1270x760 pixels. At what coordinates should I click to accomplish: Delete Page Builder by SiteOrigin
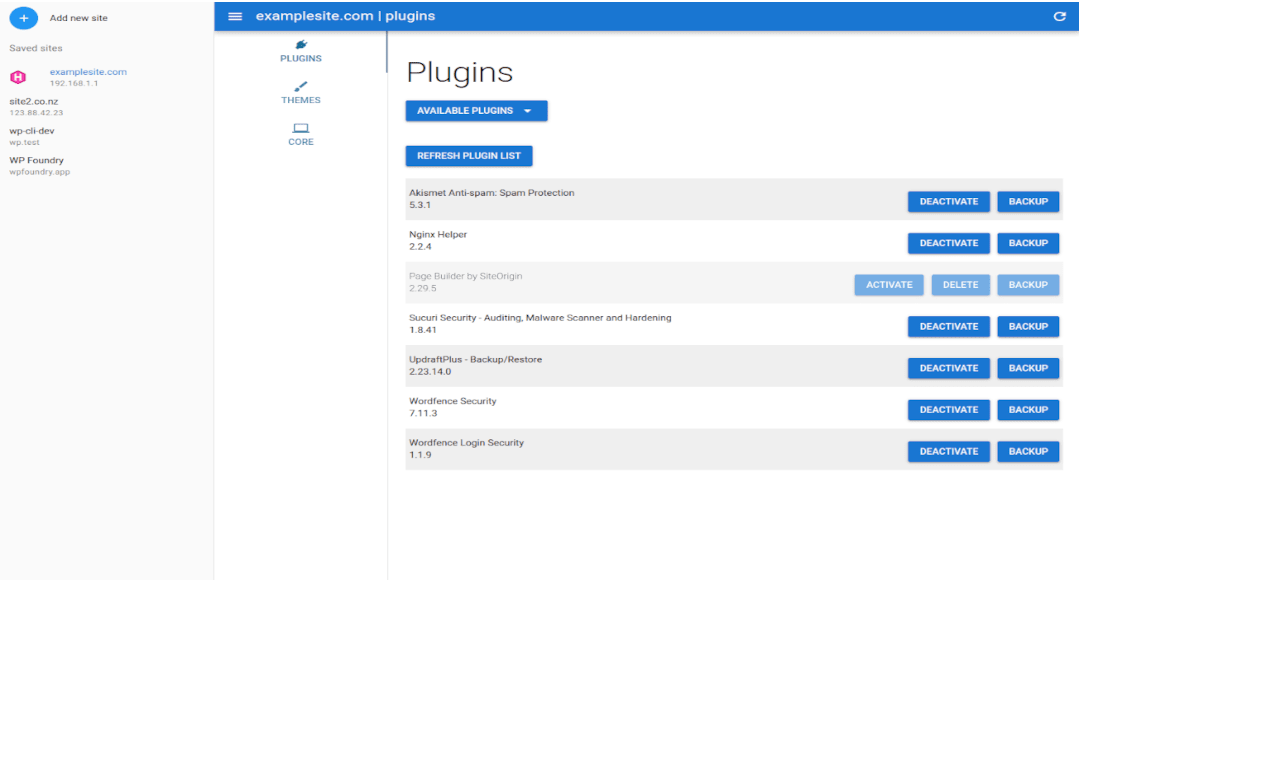[x=960, y=284]
